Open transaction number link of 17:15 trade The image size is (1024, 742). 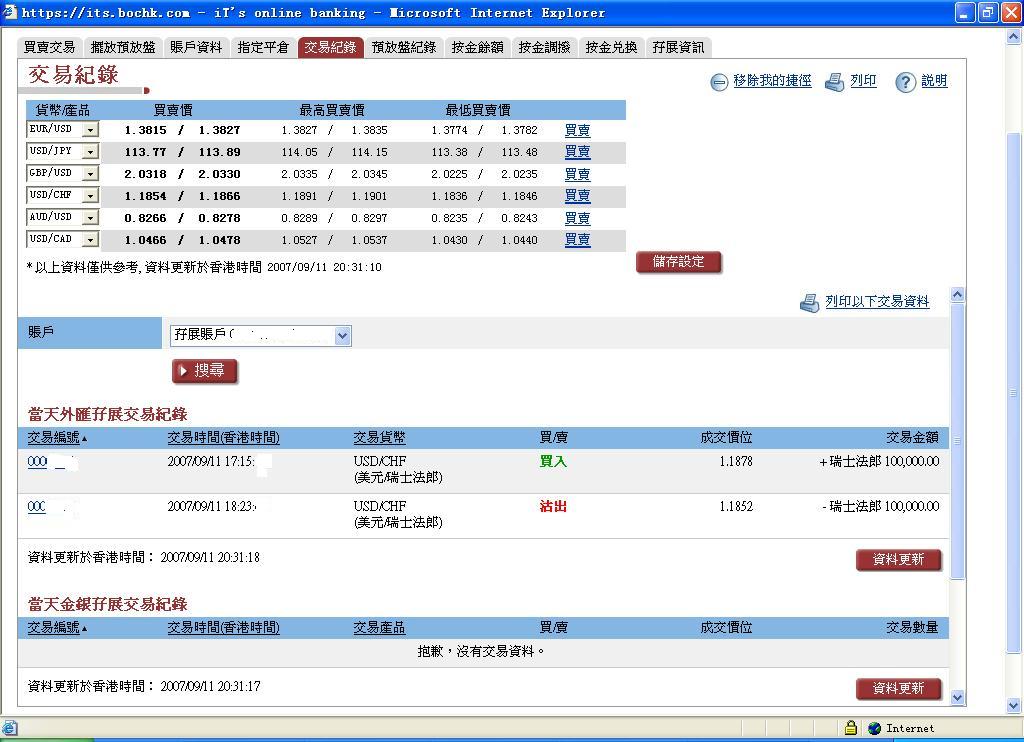(x=38, y=462)
